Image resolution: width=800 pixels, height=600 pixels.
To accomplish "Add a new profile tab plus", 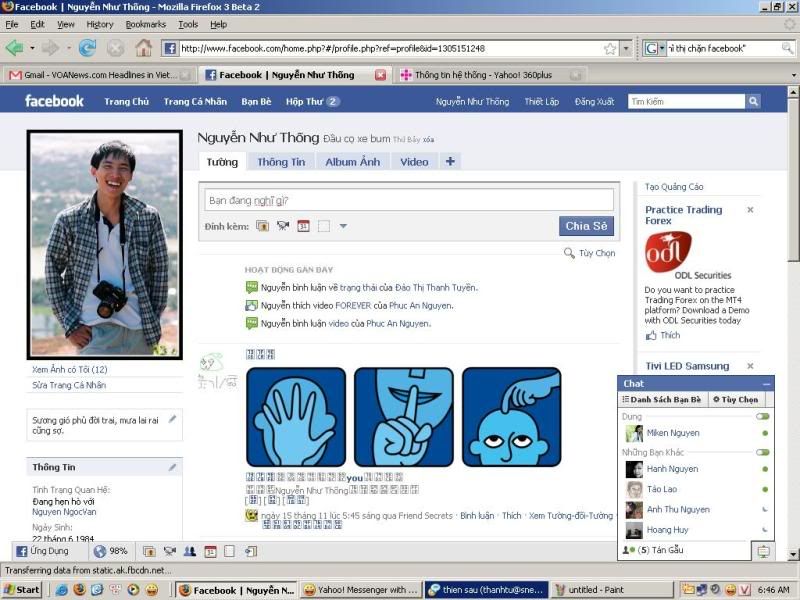I will pyautogui.click(x=450, y=162).
